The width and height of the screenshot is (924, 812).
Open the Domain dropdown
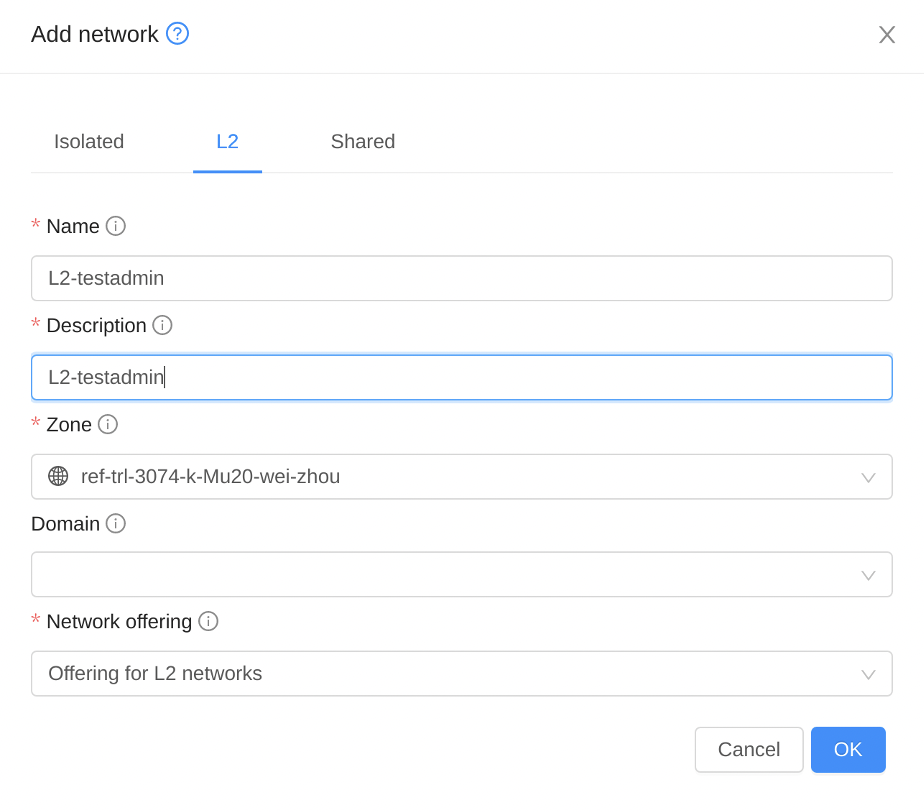(461, 575)
